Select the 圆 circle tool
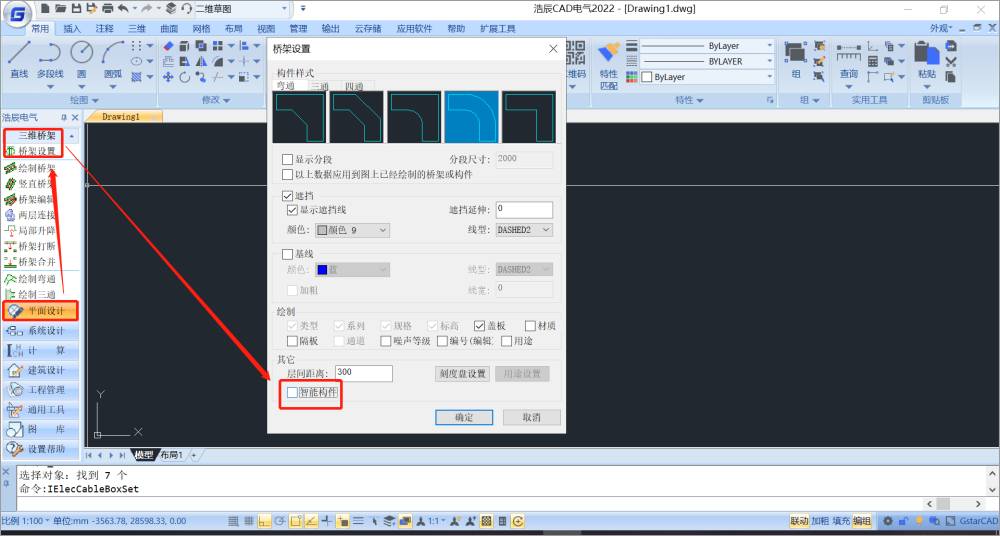 (x=82, y=61)
